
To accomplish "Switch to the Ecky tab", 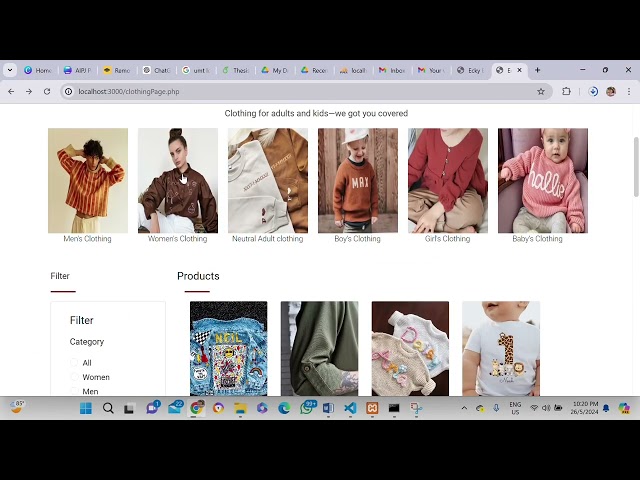I will click(471, 70).
